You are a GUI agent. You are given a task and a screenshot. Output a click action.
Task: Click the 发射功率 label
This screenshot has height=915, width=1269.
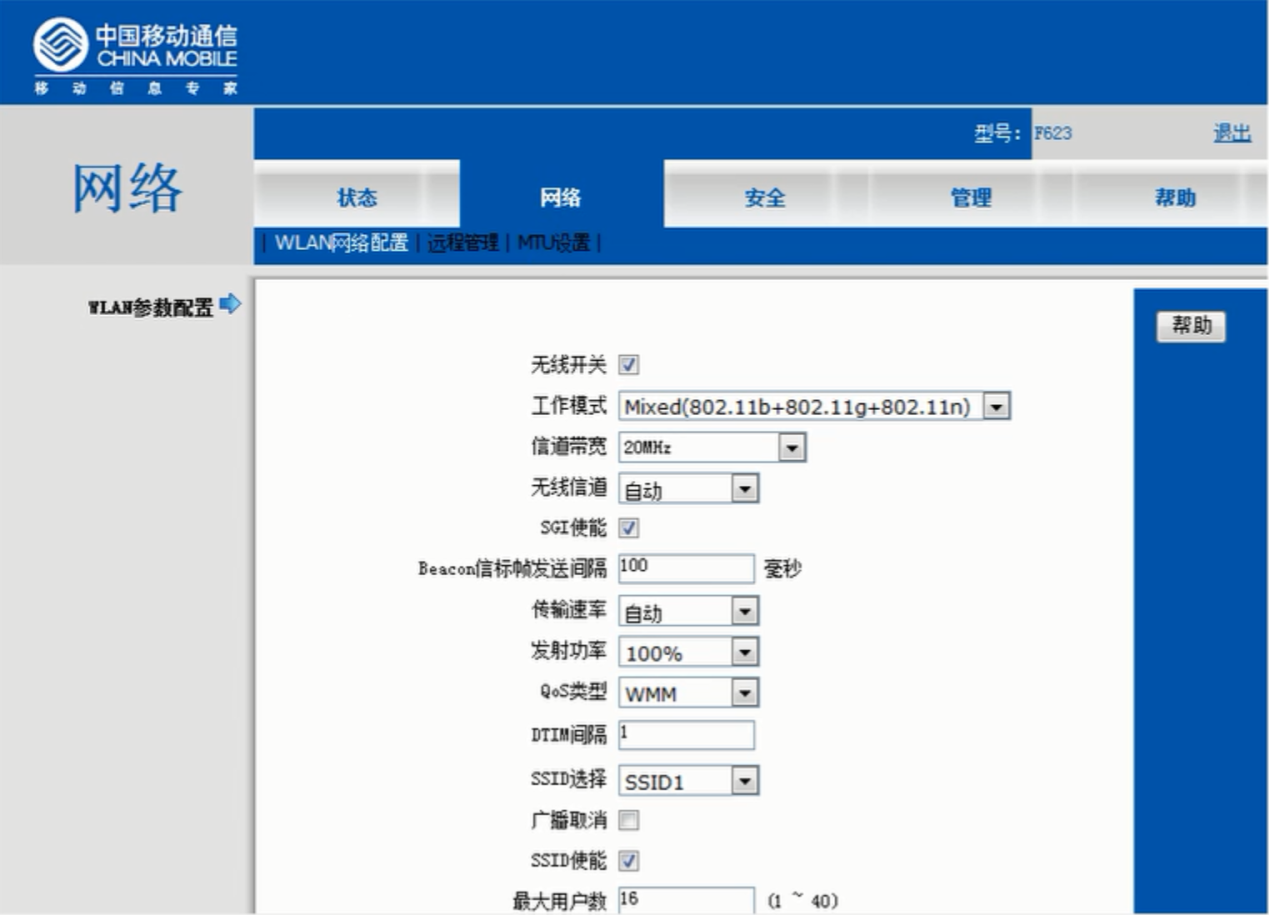click(568, 651)
